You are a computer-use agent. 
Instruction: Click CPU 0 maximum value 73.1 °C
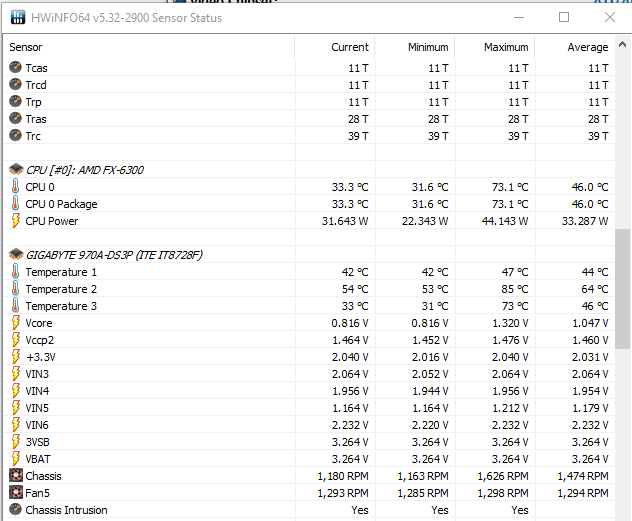pos(509,187)
